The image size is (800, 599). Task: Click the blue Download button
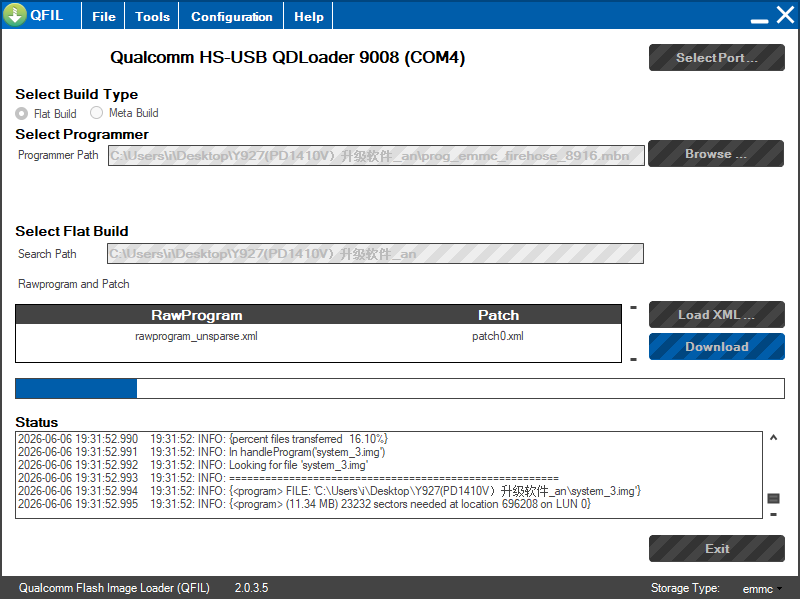[716, 346]
